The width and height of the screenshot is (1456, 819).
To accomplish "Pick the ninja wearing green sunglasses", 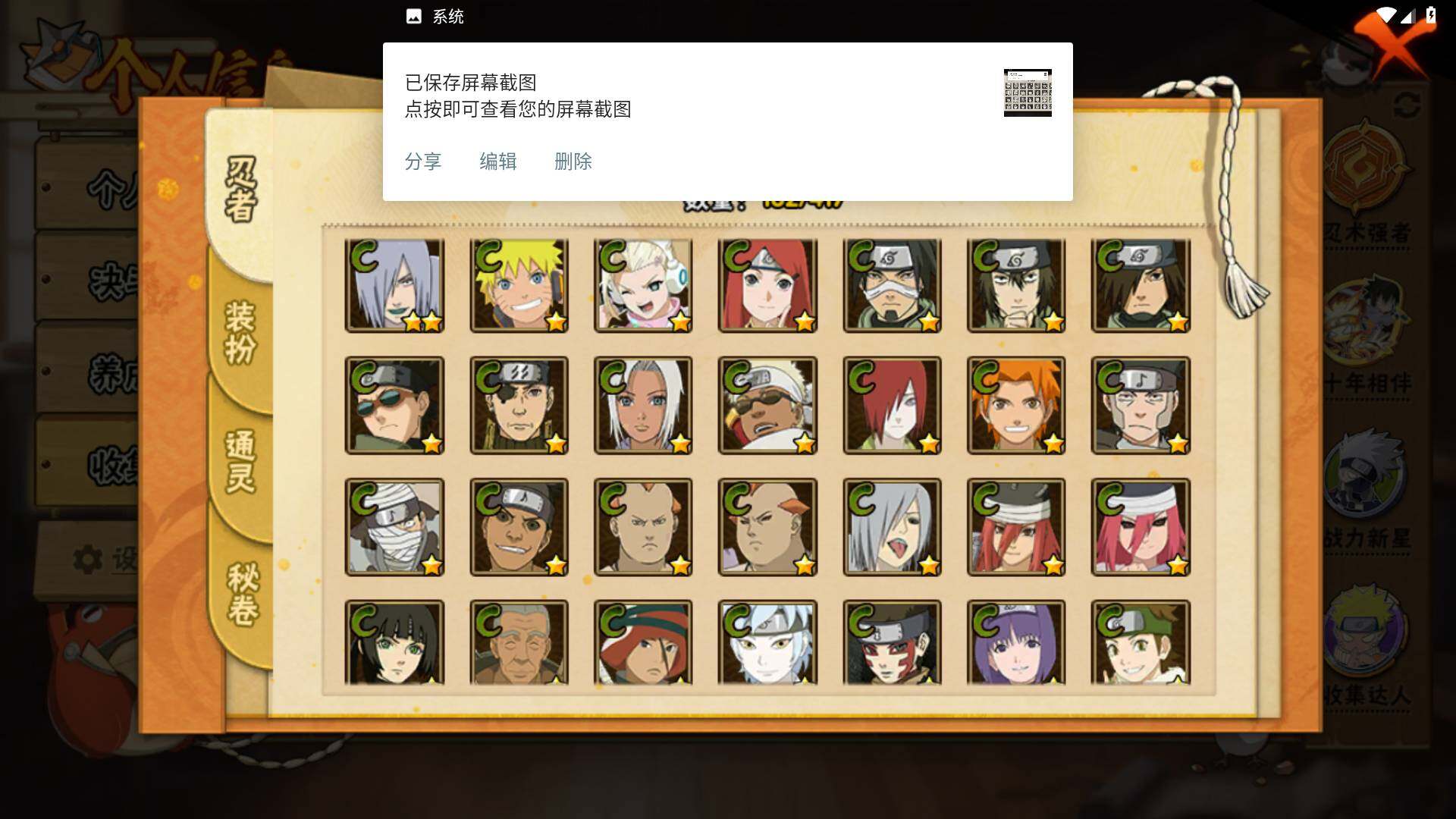I will pyautogui.click(x=394, y=406).
